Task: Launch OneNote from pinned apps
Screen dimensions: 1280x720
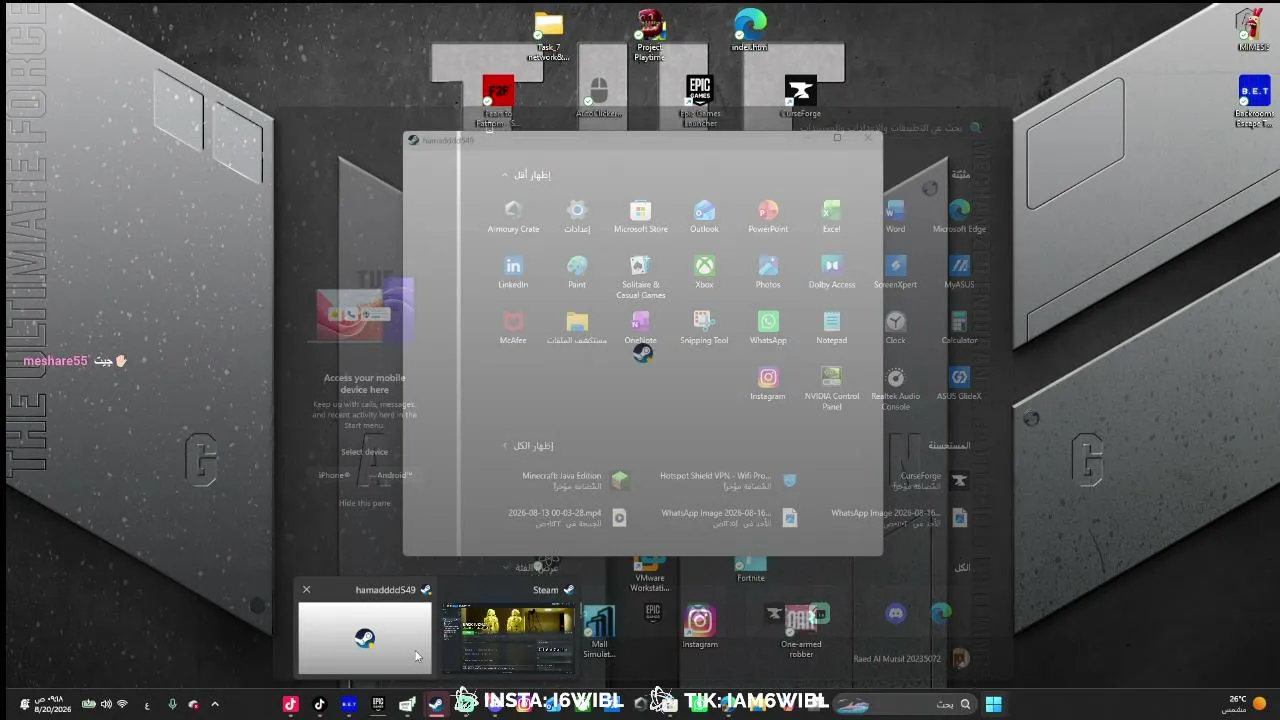Action: tap(641, 328)
